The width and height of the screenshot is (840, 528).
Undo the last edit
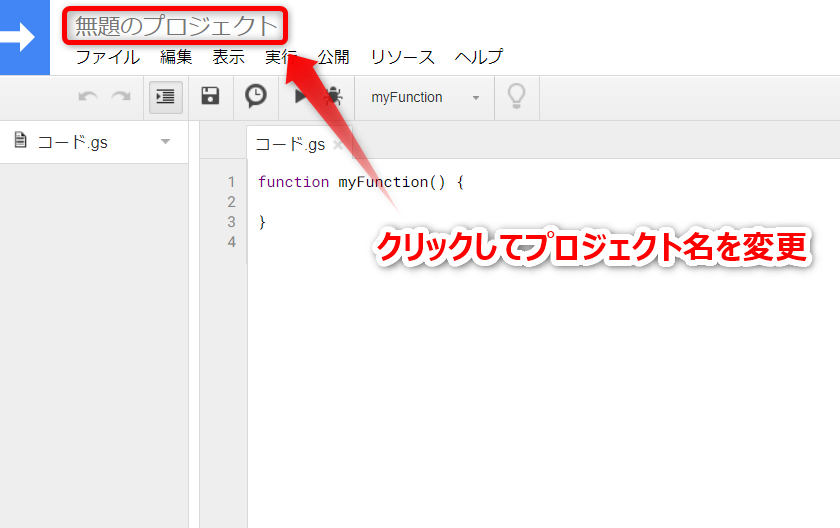click(x=88, y=97)
